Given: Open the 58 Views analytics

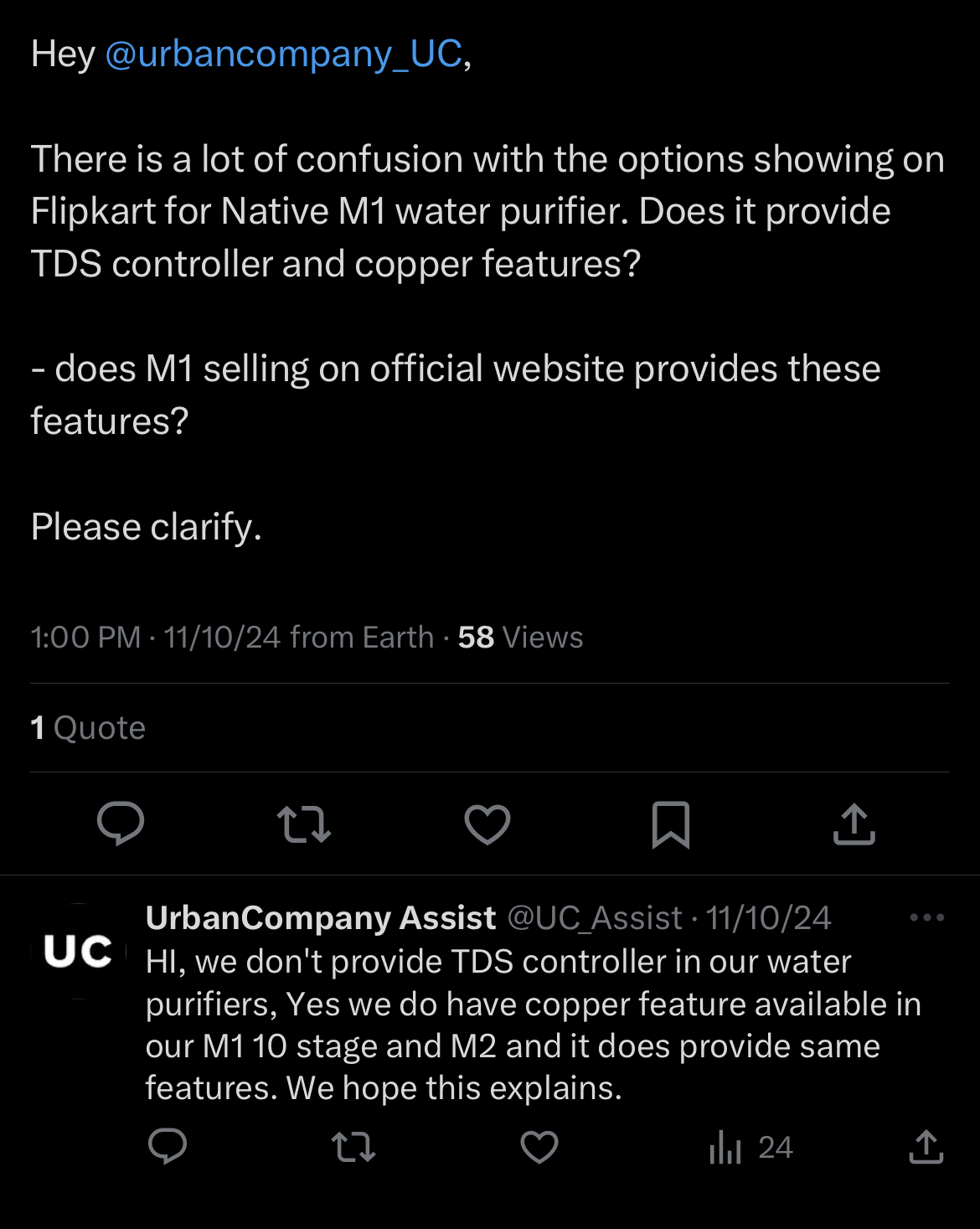Looking at the screenshot, I should coord(520,638).
